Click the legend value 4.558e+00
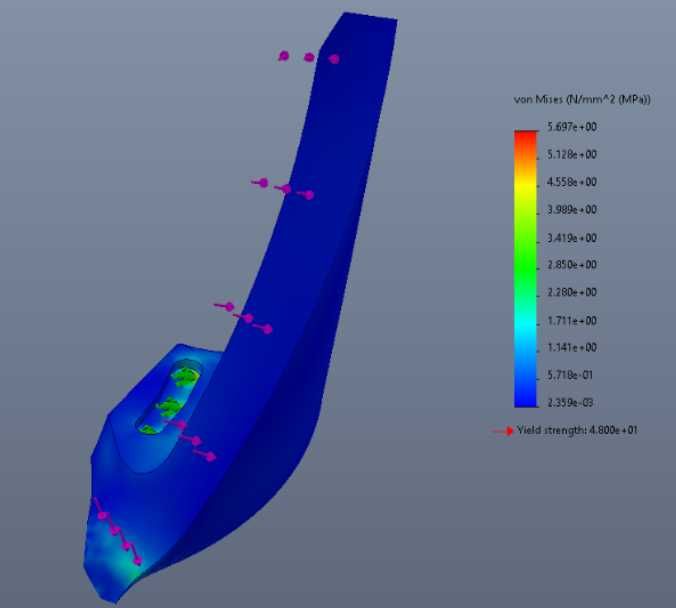The image size is (676, 608). coord(572,182)
